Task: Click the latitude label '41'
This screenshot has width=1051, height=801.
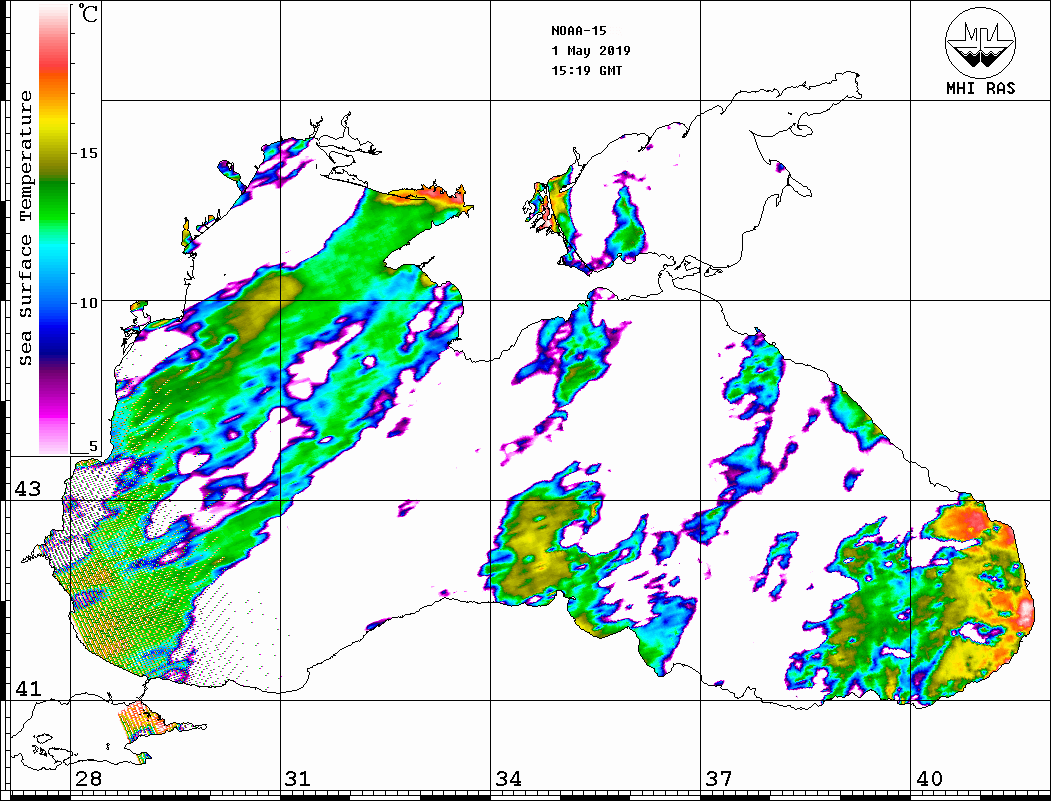Action: point(28,689)
